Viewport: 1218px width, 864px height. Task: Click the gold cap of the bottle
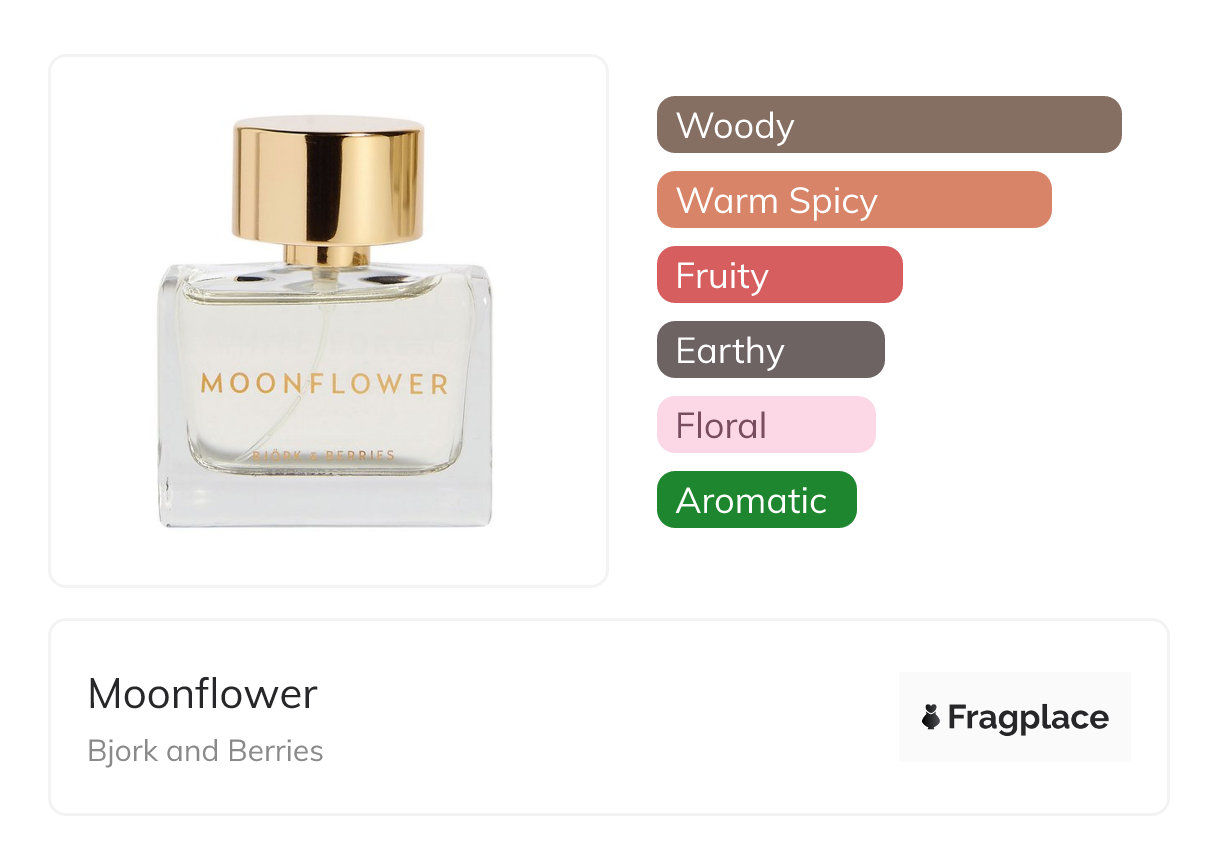tap(328, 180)
